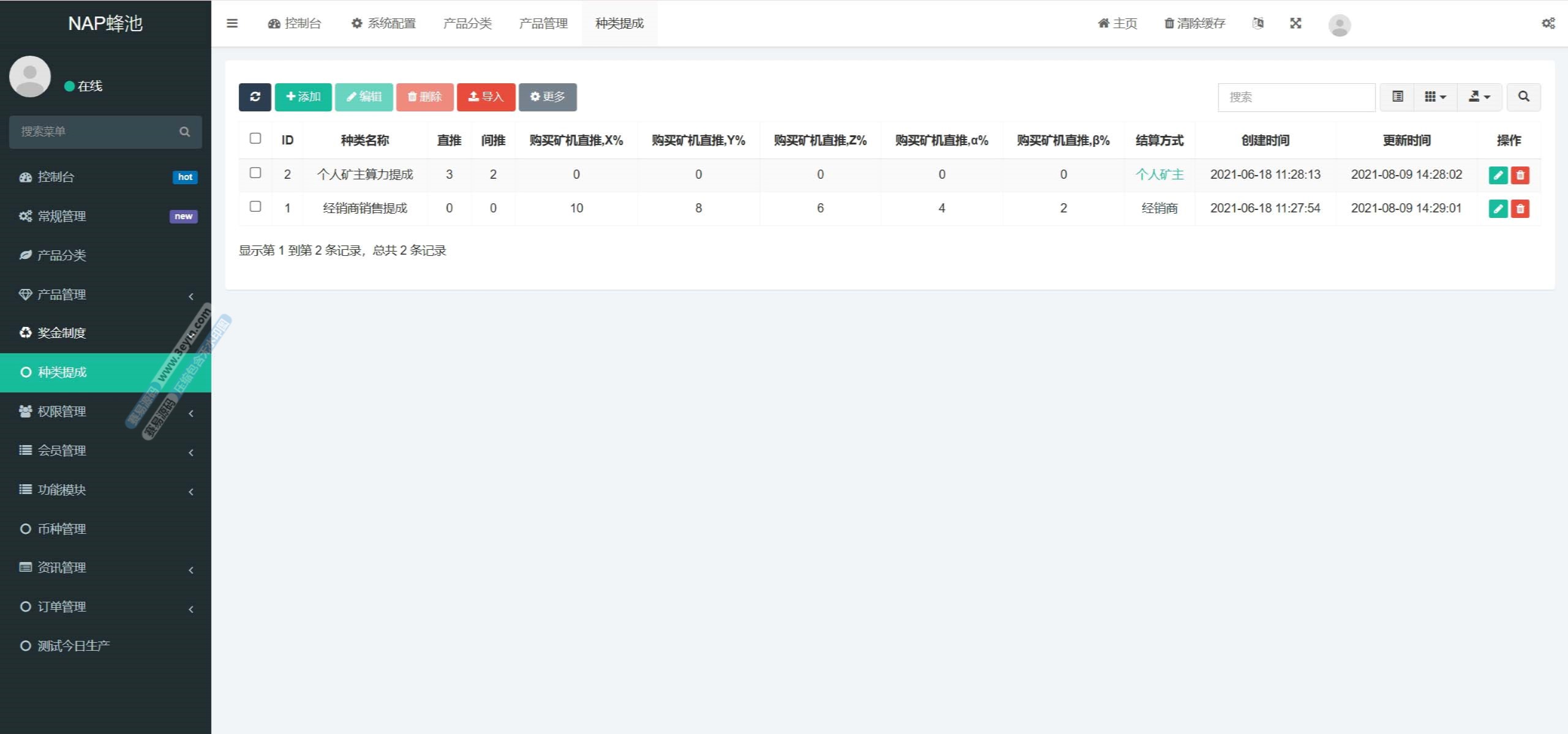Open 币种管理 in the sidebar
Screen dimensions: 1568x734
(61, 528)
